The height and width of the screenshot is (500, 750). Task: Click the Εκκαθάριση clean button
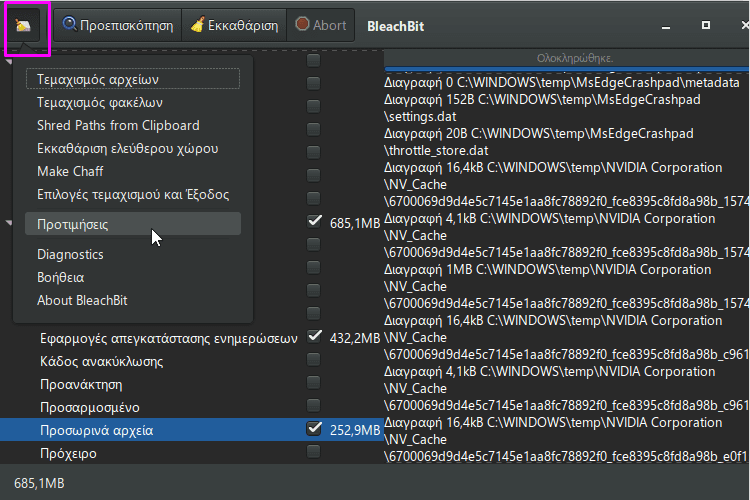[x=234, y=25]
